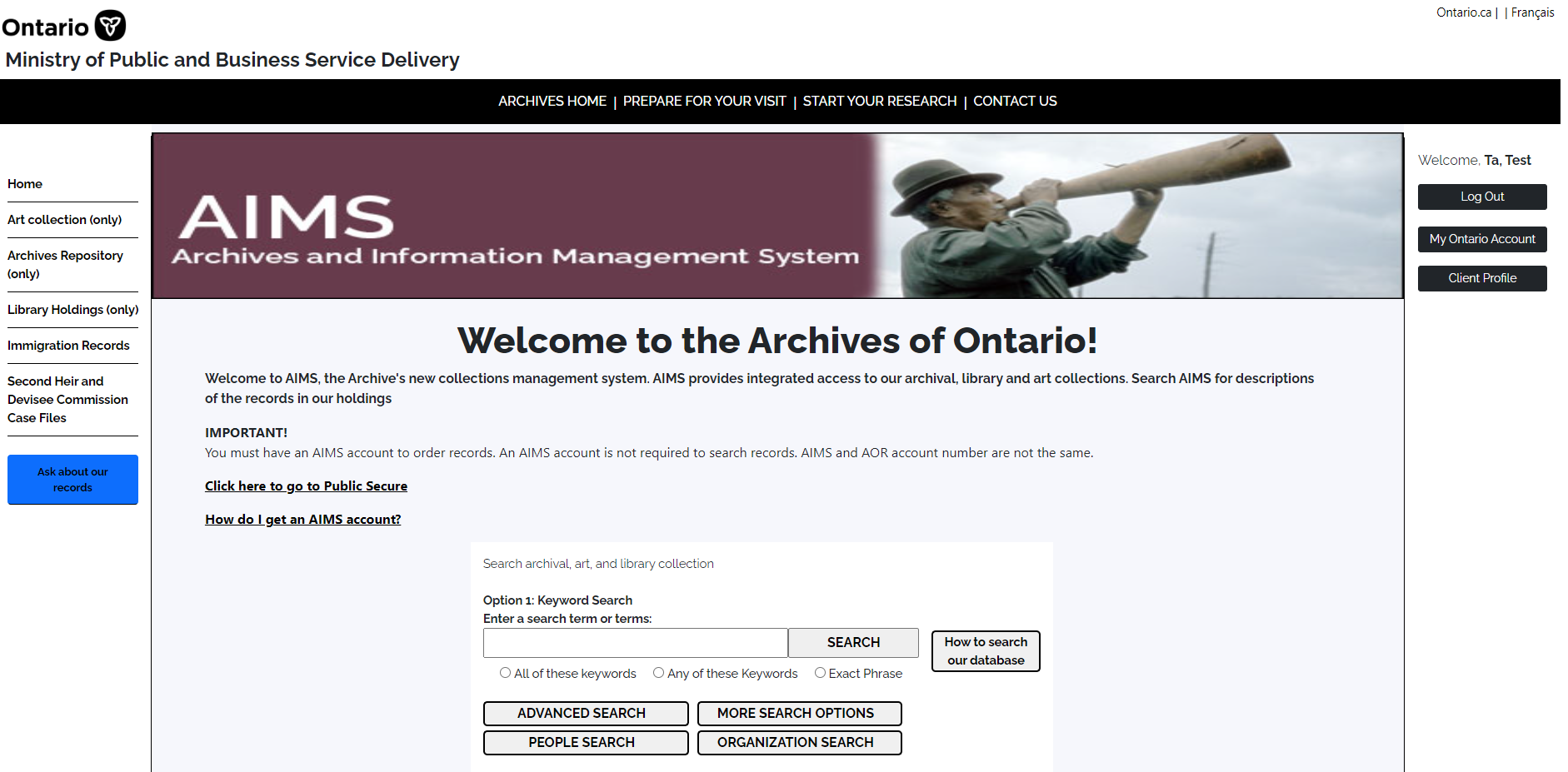The image size is (1568, 772).
Task: Open CONTACT US page
Action: [x=1015, y=101]
